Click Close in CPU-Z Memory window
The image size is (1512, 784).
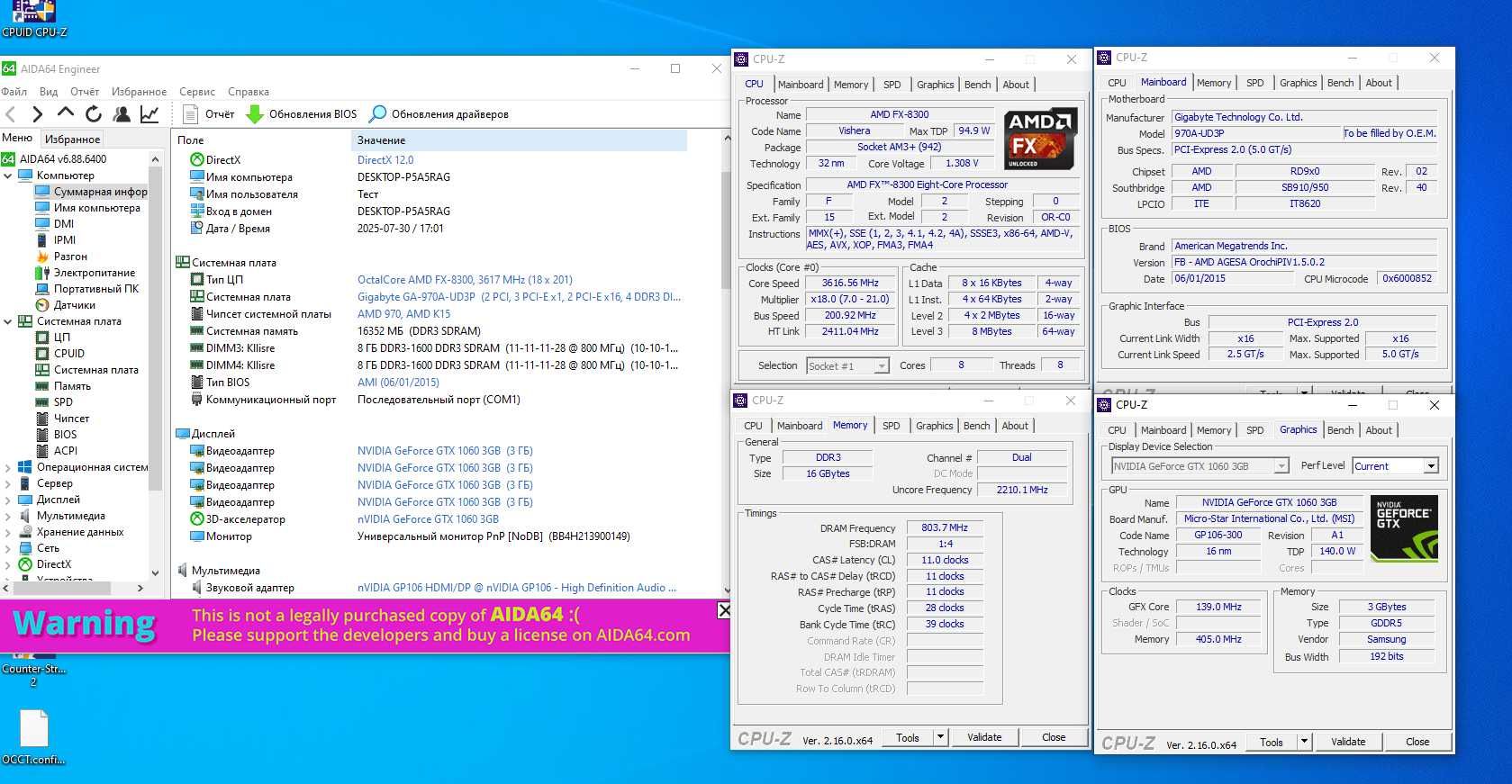(1054, 737)
